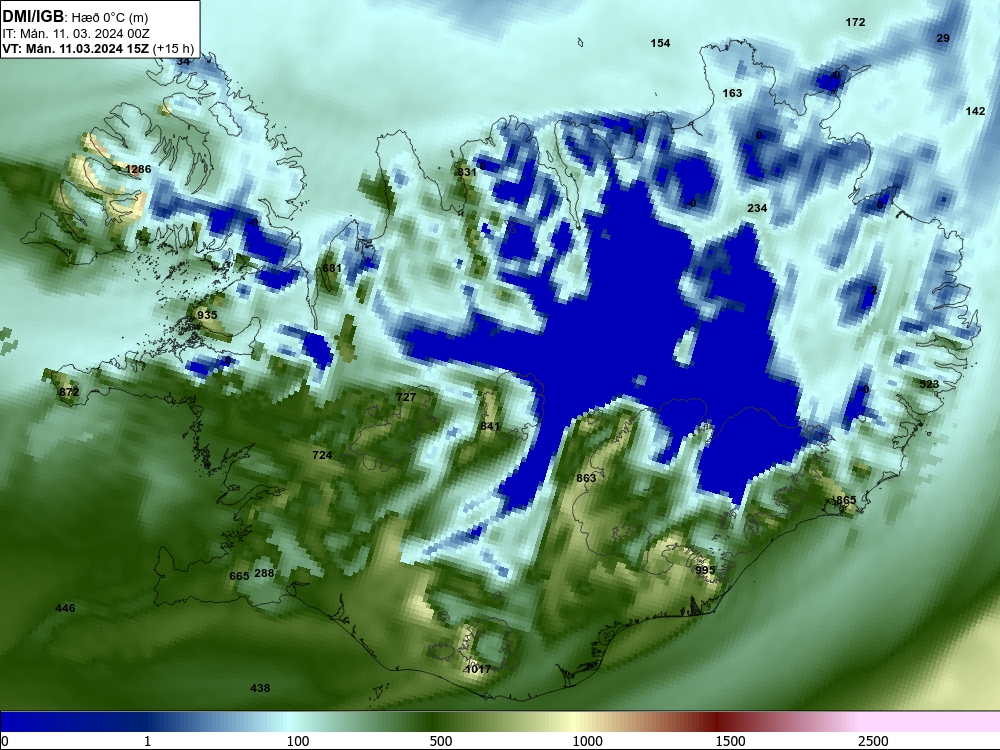Click the 1017 height label
1000x750 pixels.
click(x=478, y=669)
